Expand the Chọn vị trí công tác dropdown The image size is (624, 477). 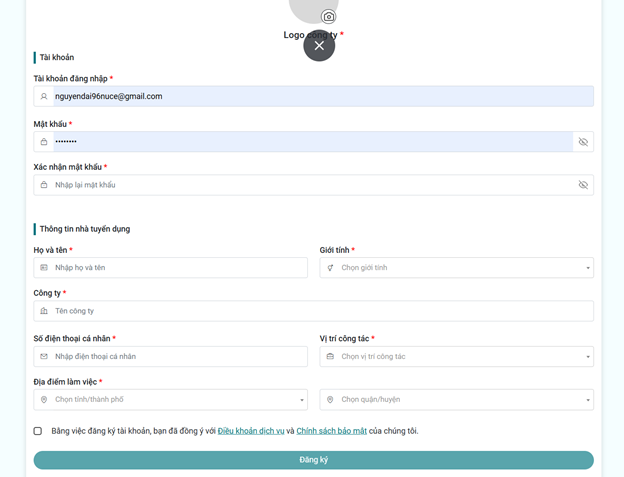coord(460,357)
